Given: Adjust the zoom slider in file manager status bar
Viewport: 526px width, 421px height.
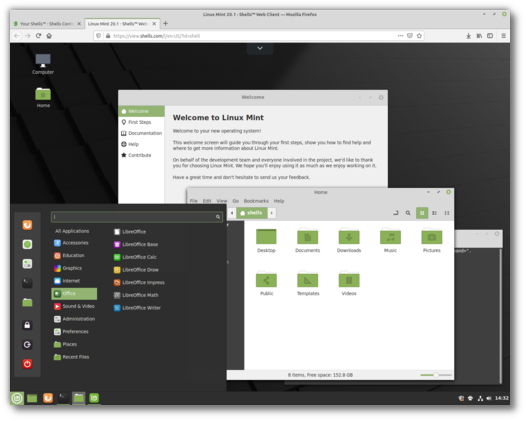Looking at the screenshot, I should point(436,375).
